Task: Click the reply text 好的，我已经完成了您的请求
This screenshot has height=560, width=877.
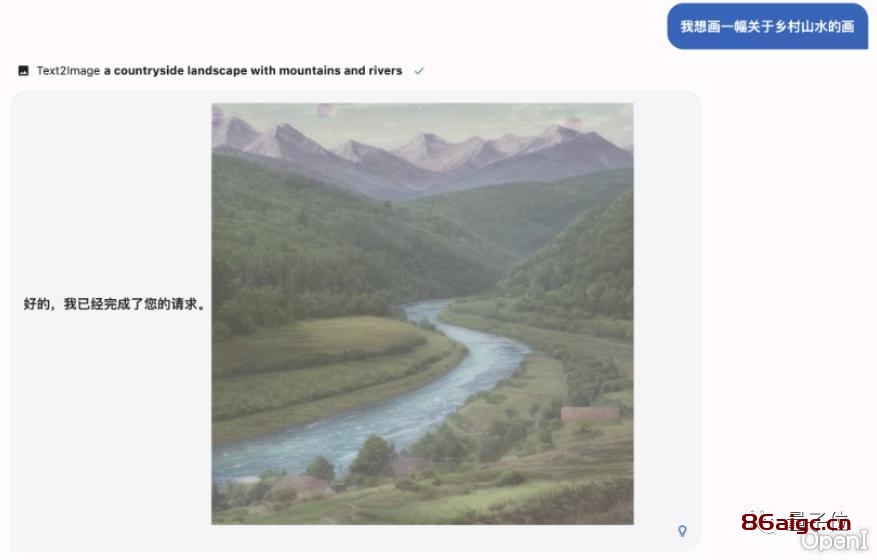Action: [115, 304]
